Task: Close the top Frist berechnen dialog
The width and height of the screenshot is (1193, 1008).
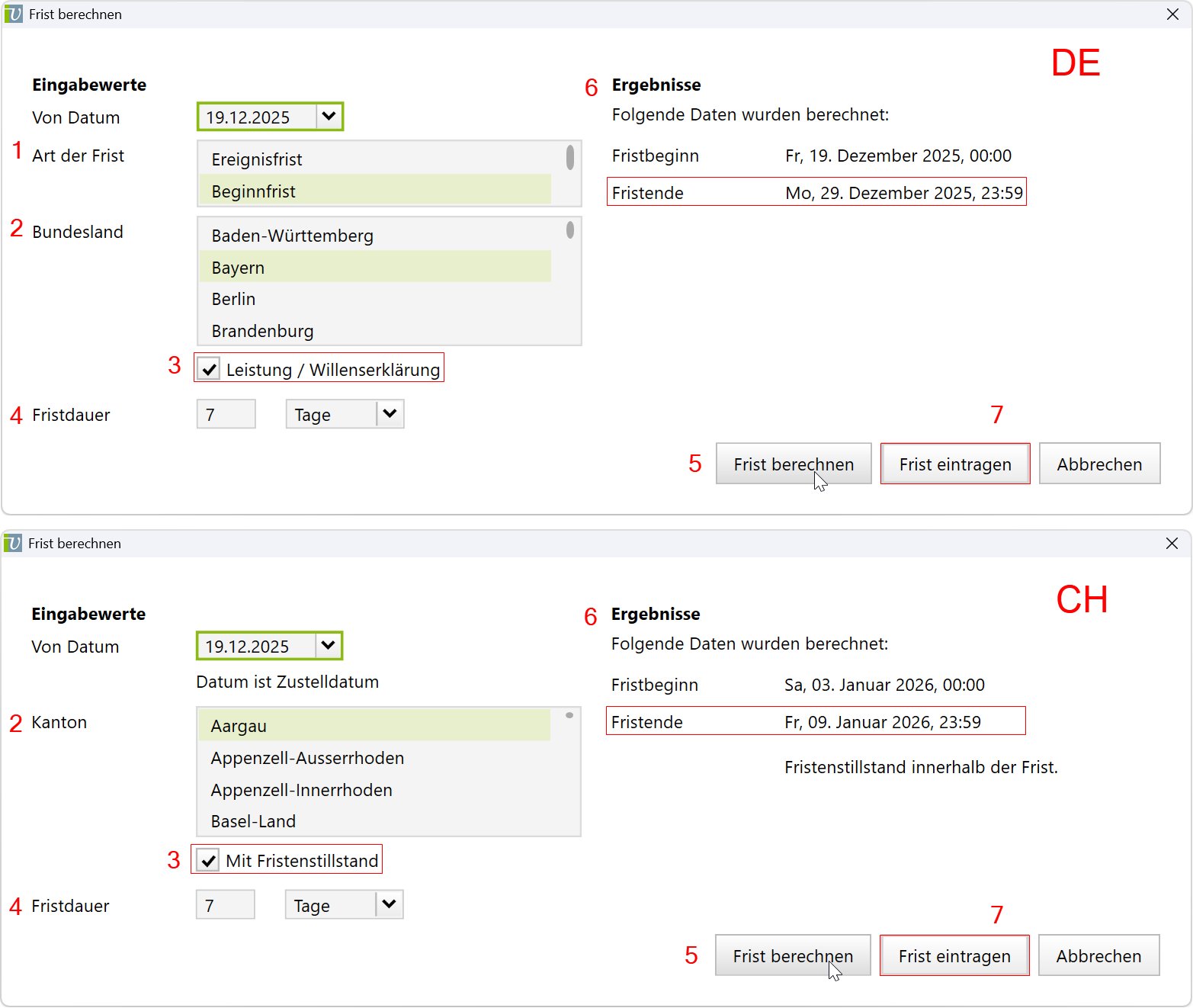Action: coord(1172,14)
